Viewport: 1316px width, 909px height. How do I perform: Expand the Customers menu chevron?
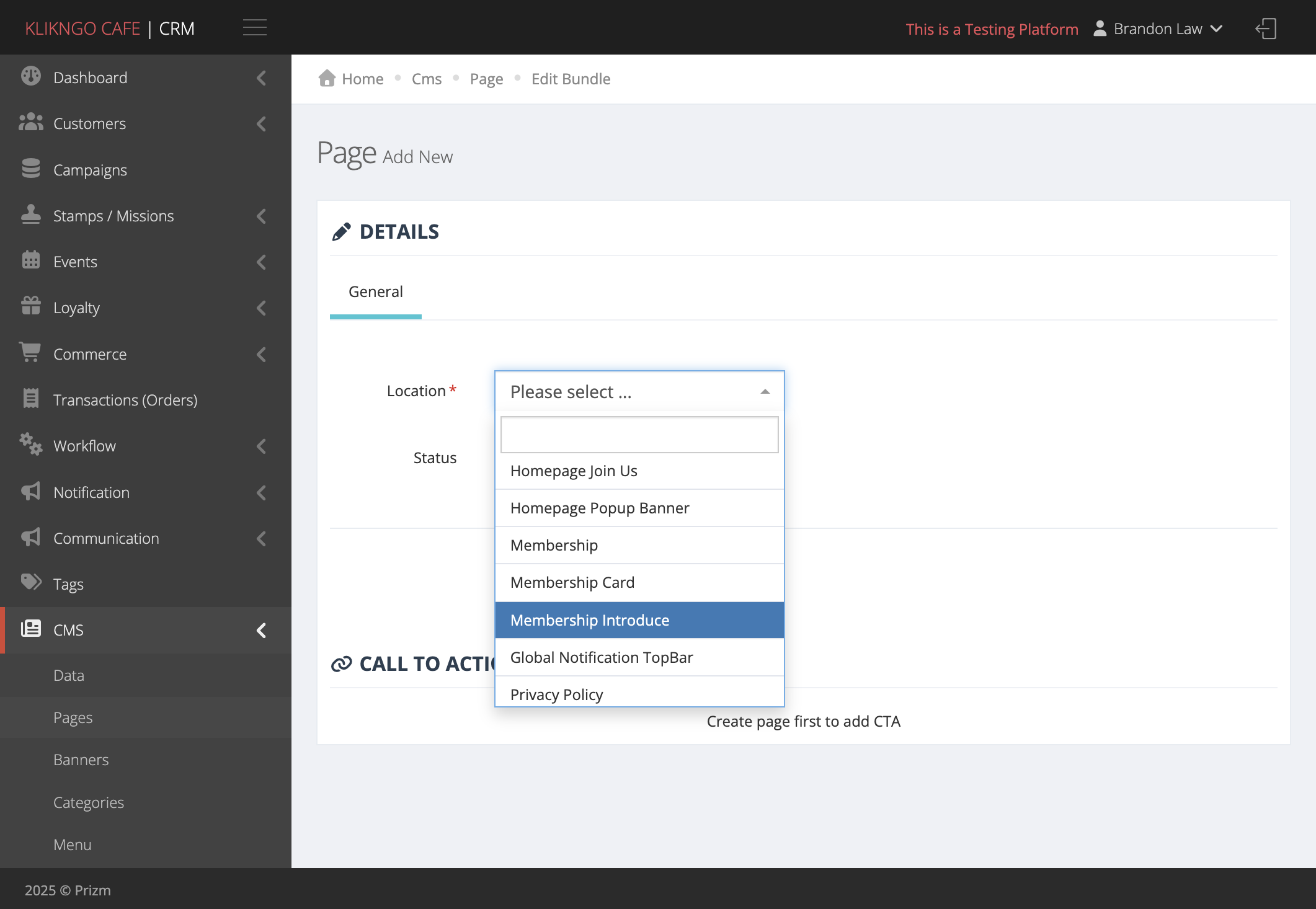[x=261, y=123]
